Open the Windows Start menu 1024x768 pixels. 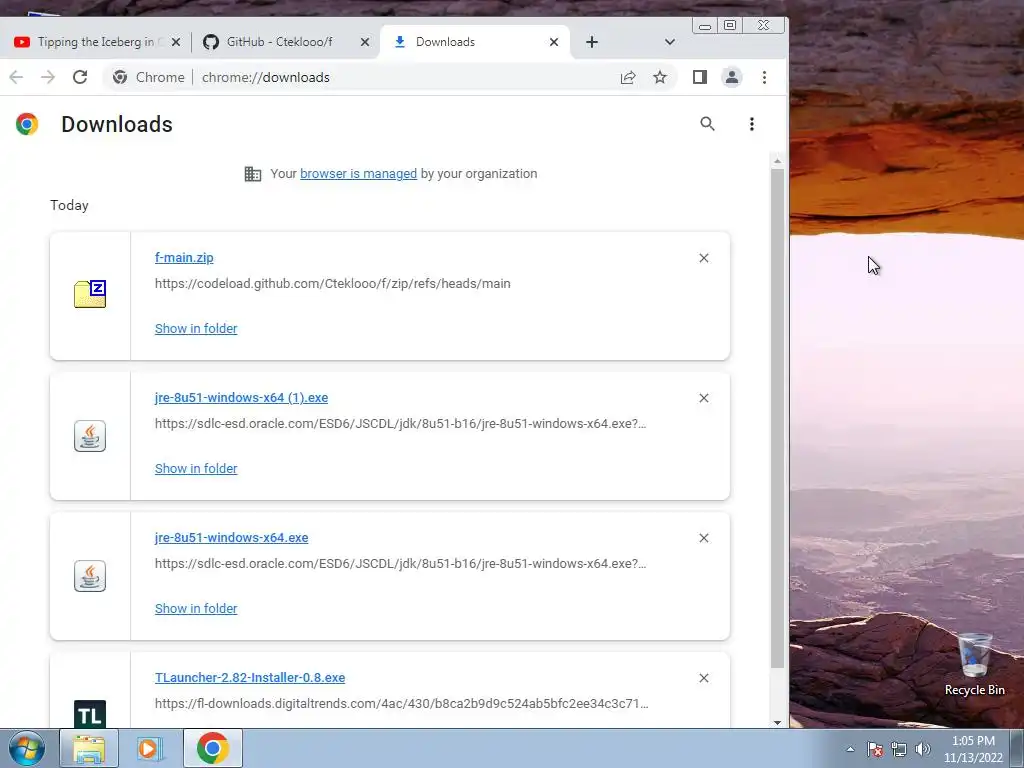point(26,748)
